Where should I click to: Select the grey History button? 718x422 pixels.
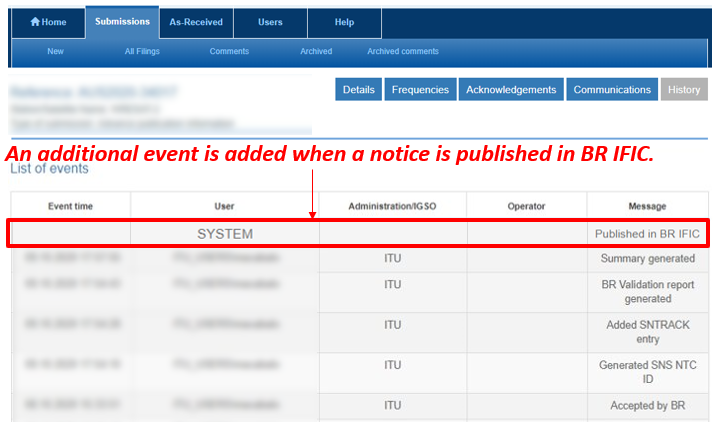click(x=684, y=90)
